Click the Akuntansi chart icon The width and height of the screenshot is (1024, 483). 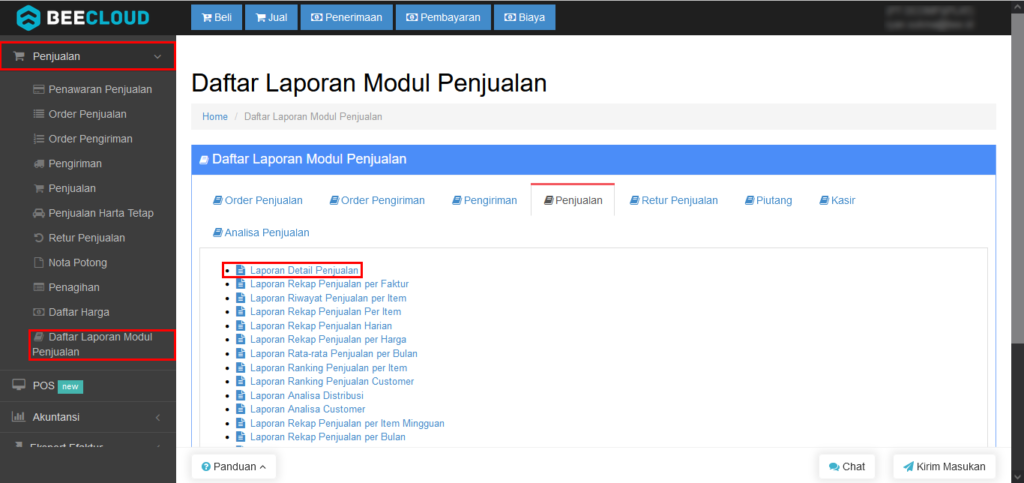click(x=18, y=417)
